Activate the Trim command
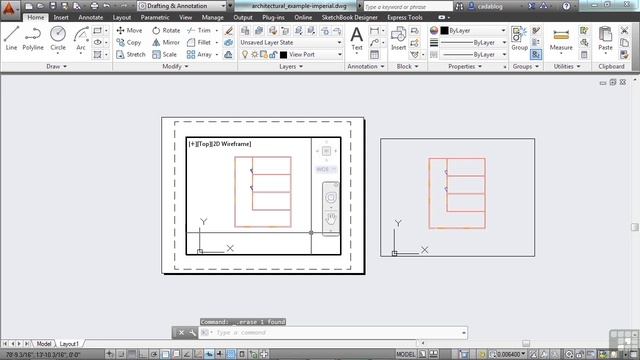Screen dimensions: 640x360 (x=199, y=30)
